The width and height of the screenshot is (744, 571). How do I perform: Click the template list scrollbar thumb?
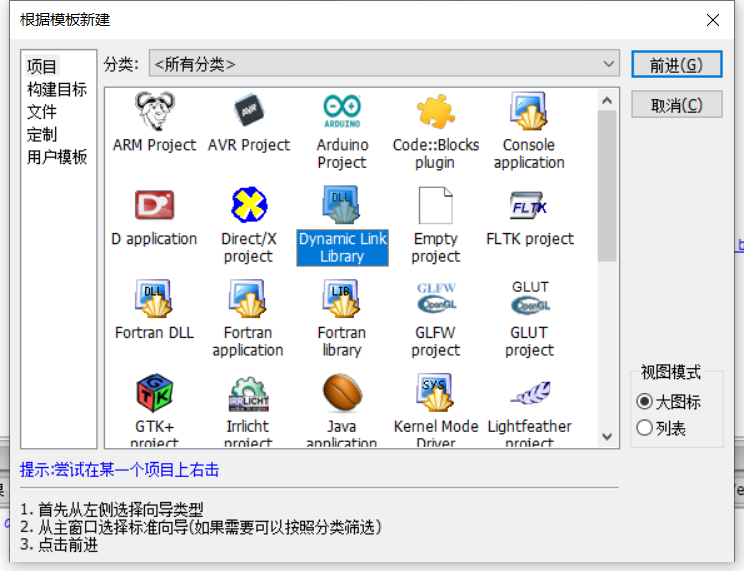coord(607,186)
